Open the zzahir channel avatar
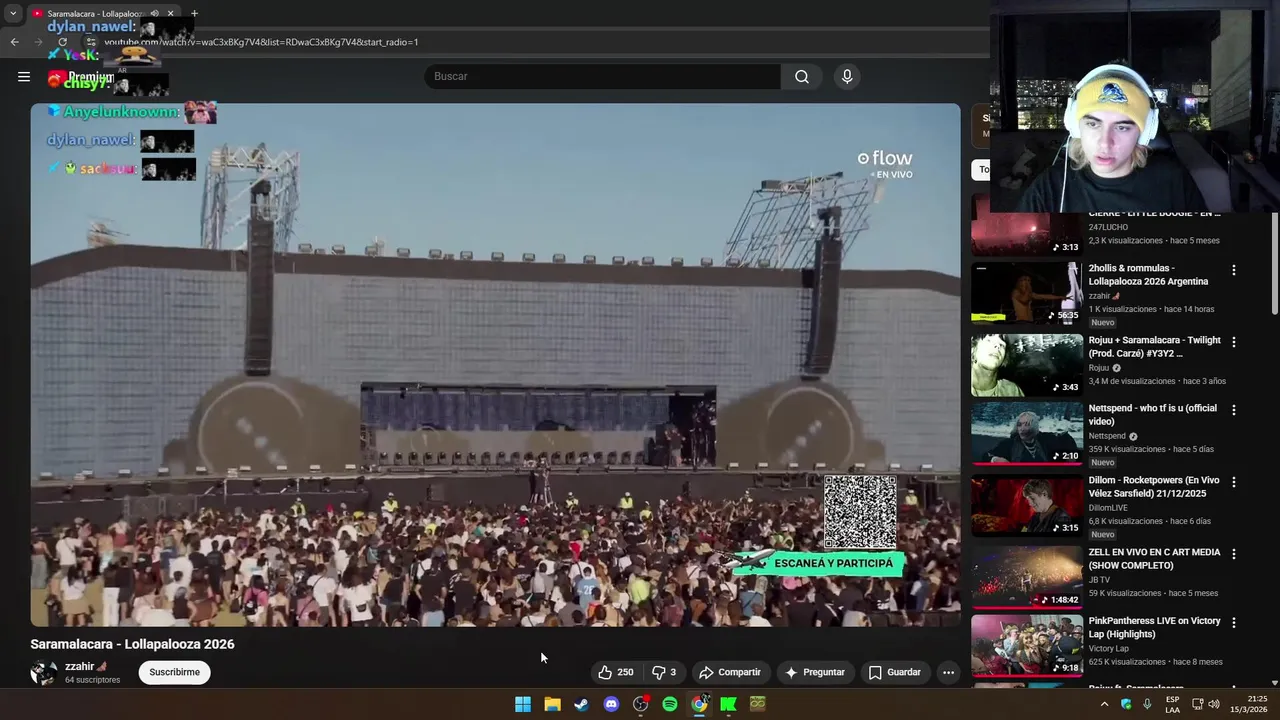The image size is (1280, 720). 44,672
